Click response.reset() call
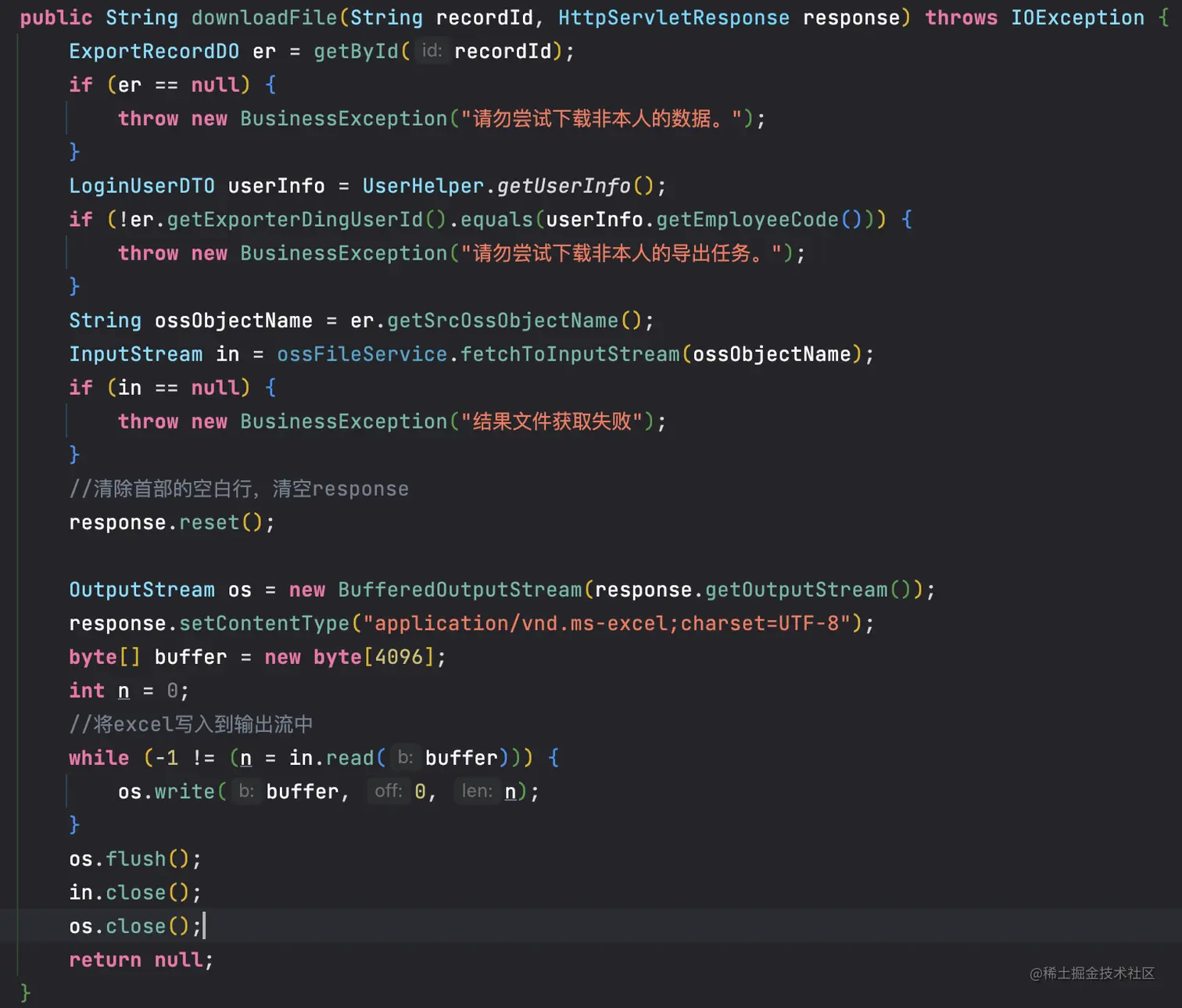1182x1008 pixels. pyautogui.click(x=171, y=522)
